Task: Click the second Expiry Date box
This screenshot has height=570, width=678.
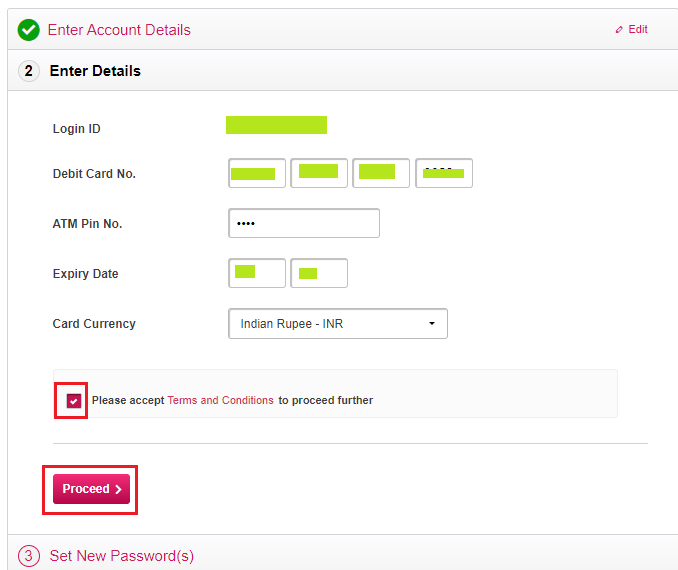Action: [319, 273]
